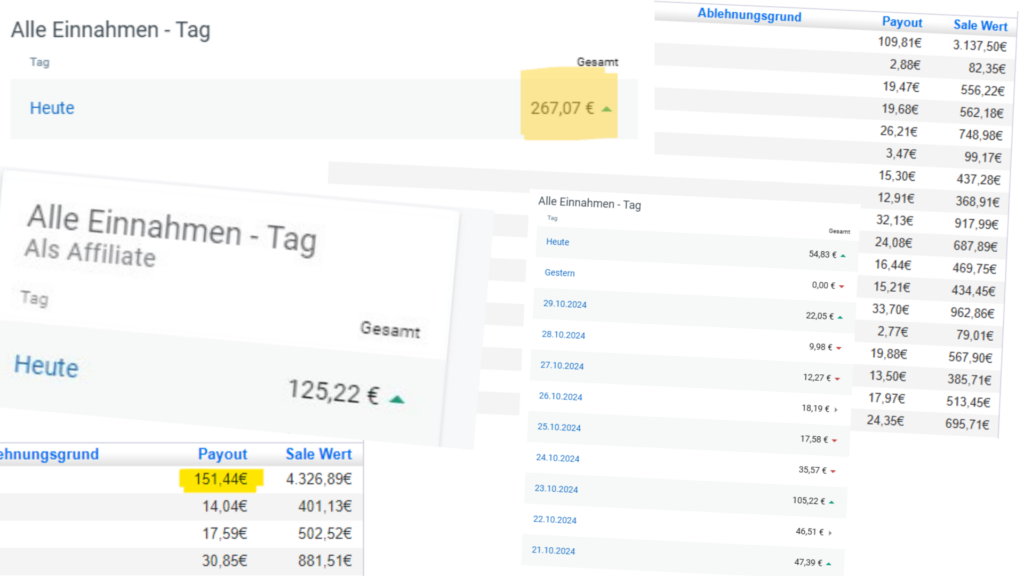This screenshot has height=576, width=1024.
Task: Open the 23.10.2024 day link
Action: click(556, 488)
